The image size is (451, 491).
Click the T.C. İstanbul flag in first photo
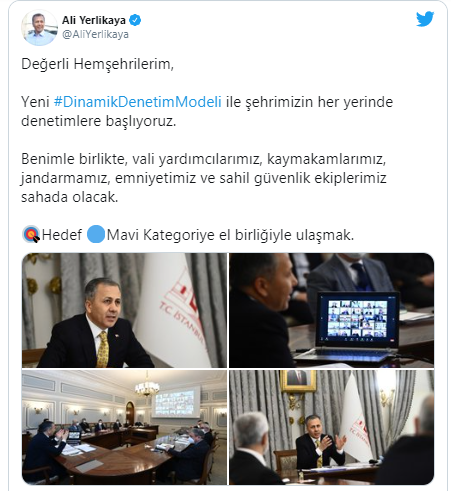click(x=174, y=308)
